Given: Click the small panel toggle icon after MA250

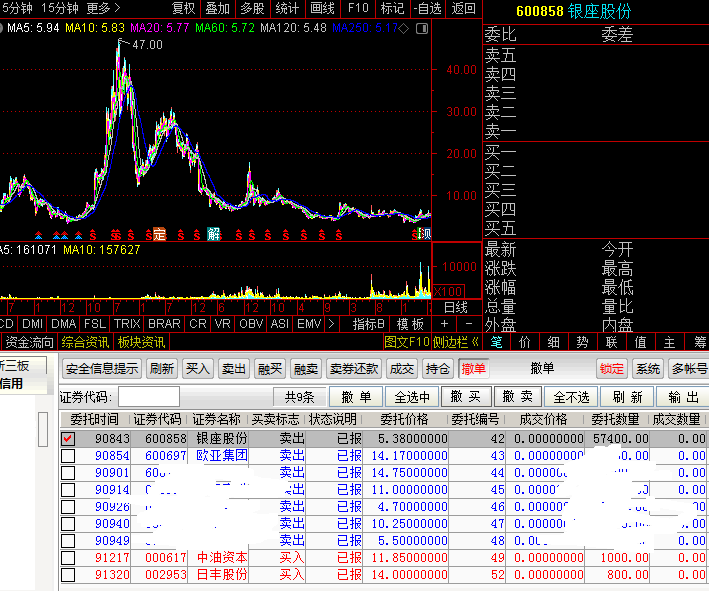Looking at the screenshot, I should pos(421,28).
